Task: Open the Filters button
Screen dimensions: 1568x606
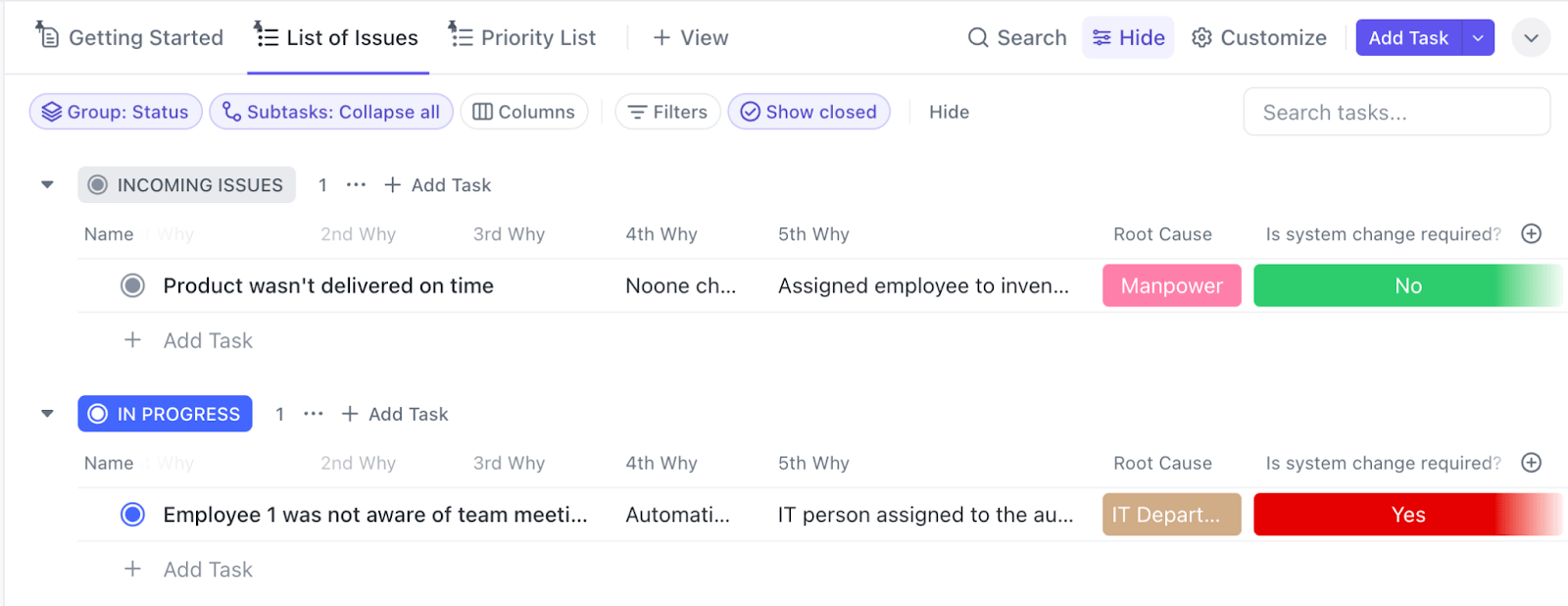Action: (x=667, y=112)
